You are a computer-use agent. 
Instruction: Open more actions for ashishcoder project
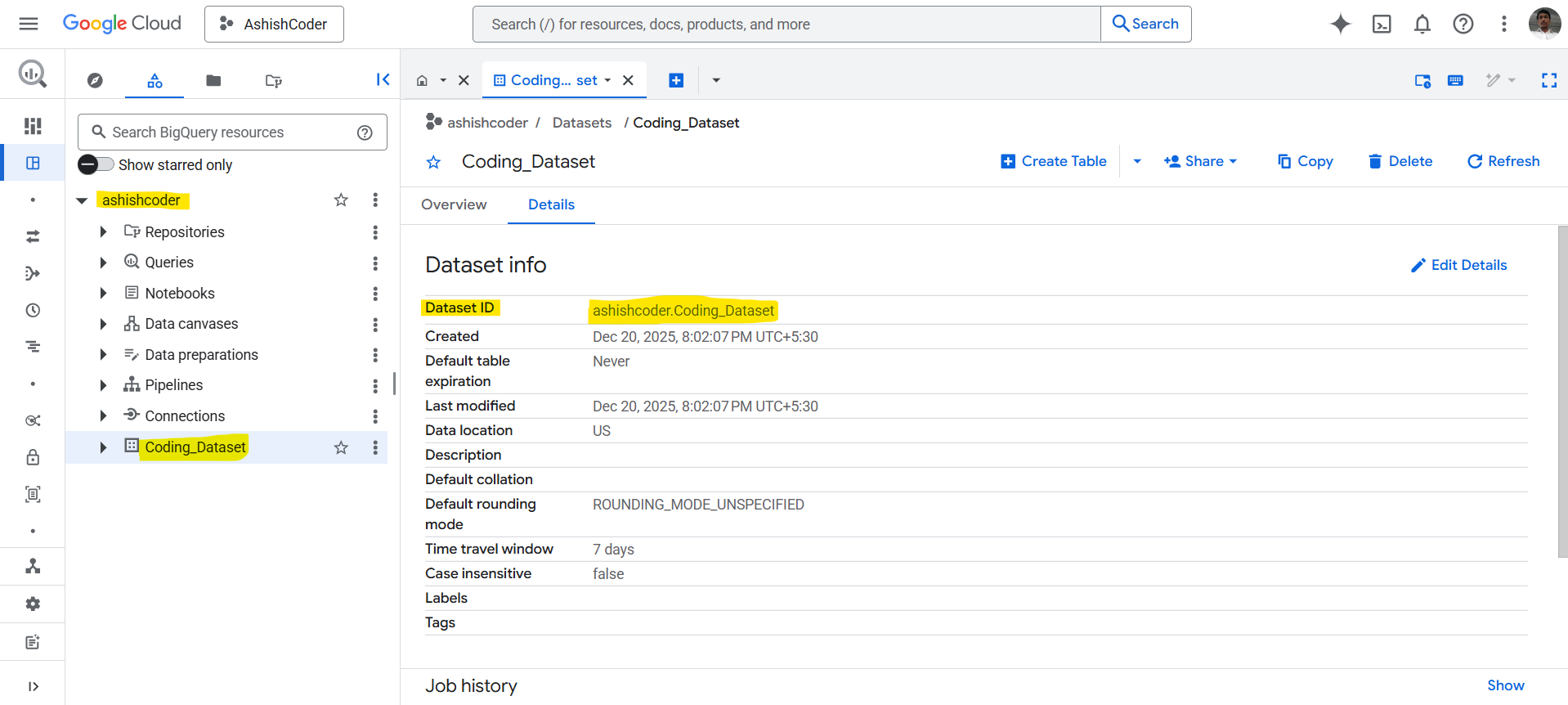point(375,200)
